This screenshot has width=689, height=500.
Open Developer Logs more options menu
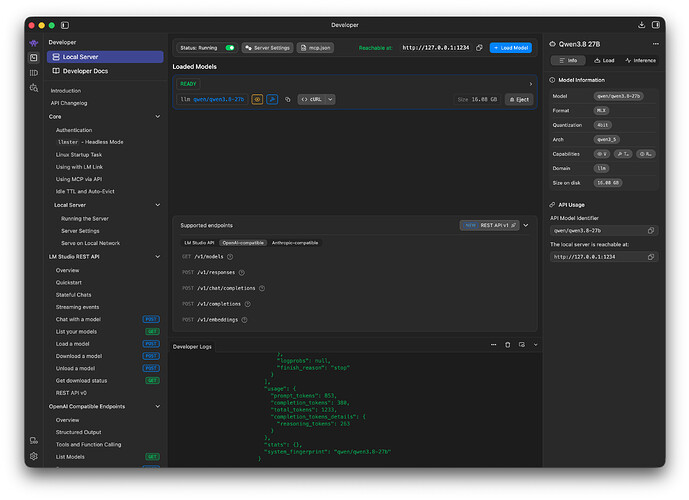tap(493, 345)
